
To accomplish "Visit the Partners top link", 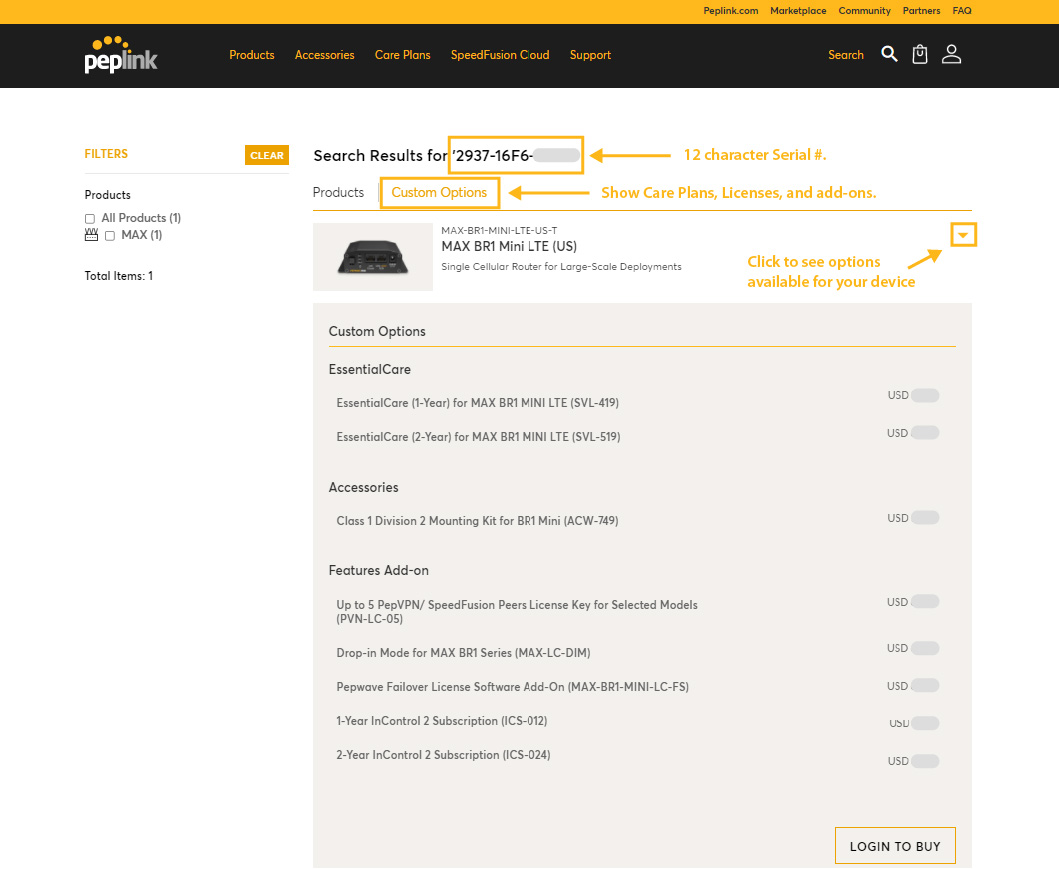I will (x=921, y=11).
